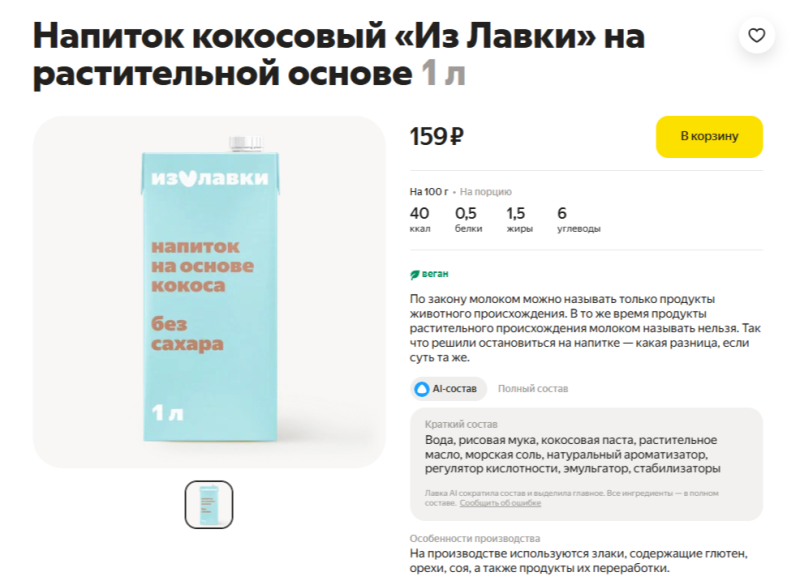Add item to cart with В корзину
This screenshot has height=585, width=800.
[x=709, y=136]
